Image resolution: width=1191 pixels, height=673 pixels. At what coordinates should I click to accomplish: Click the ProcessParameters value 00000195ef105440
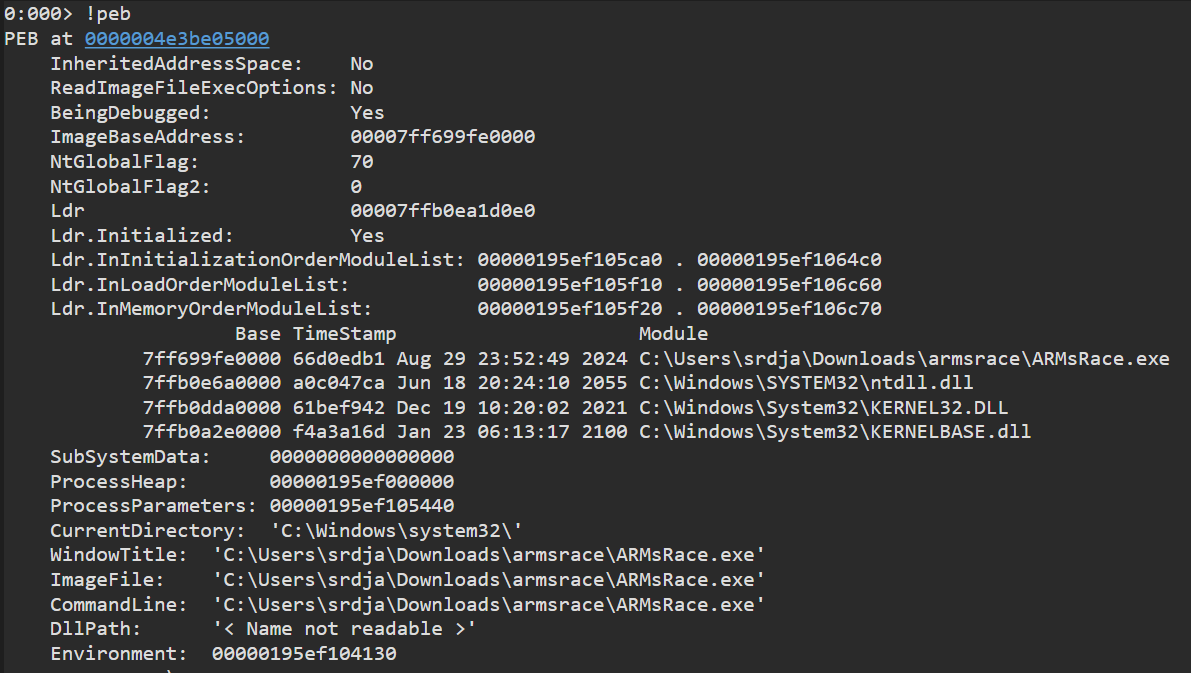coord(362,506)
